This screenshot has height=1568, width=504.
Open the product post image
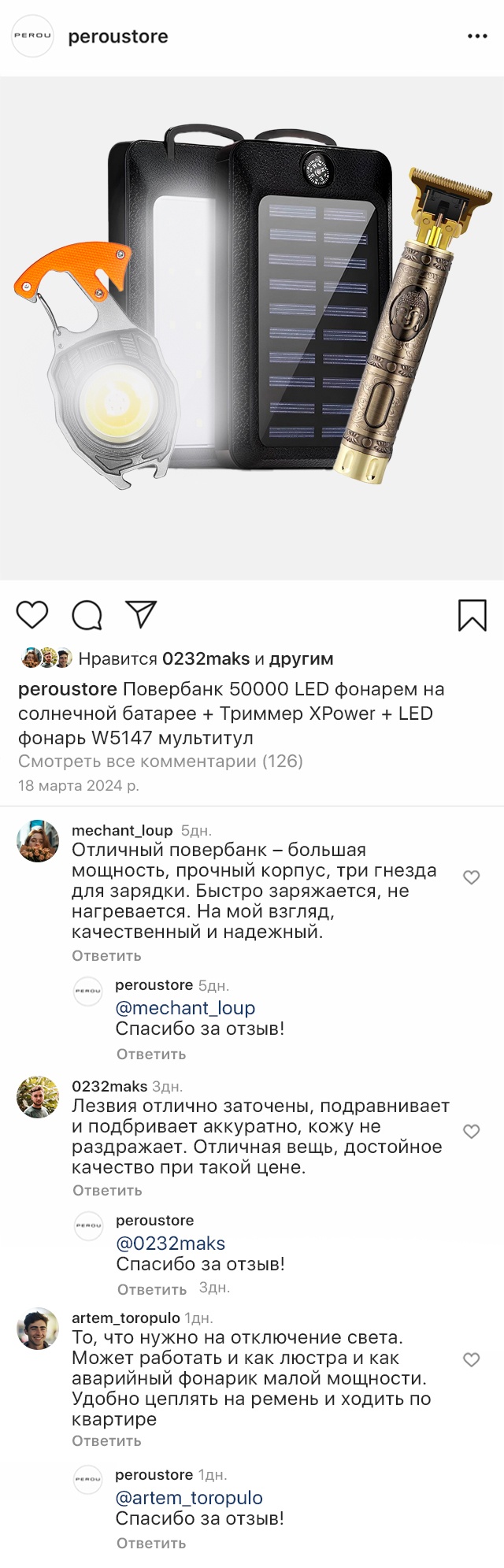(252, 328)
